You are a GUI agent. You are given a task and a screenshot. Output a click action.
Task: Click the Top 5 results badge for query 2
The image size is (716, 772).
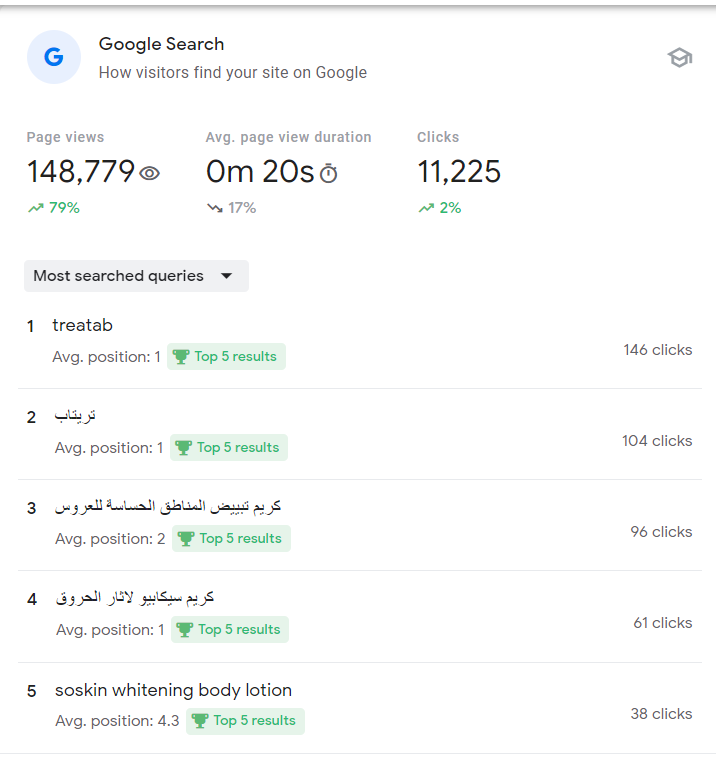[229, 448]
